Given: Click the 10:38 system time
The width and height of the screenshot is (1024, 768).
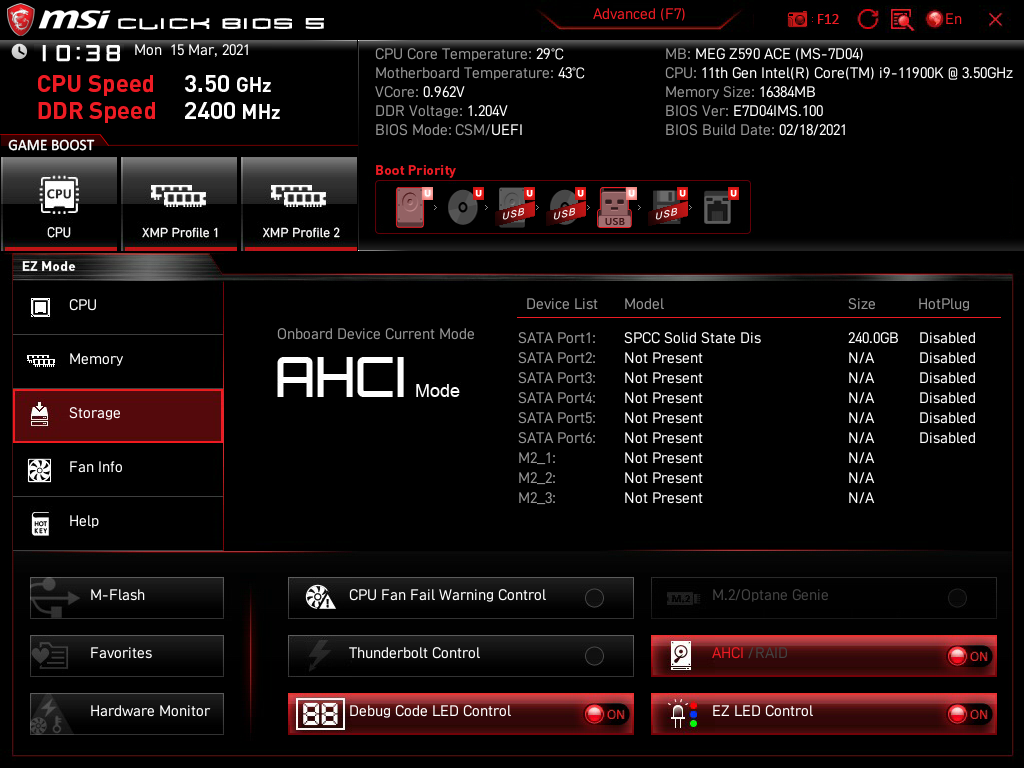Looking at the screenshot, I should 80,53.
